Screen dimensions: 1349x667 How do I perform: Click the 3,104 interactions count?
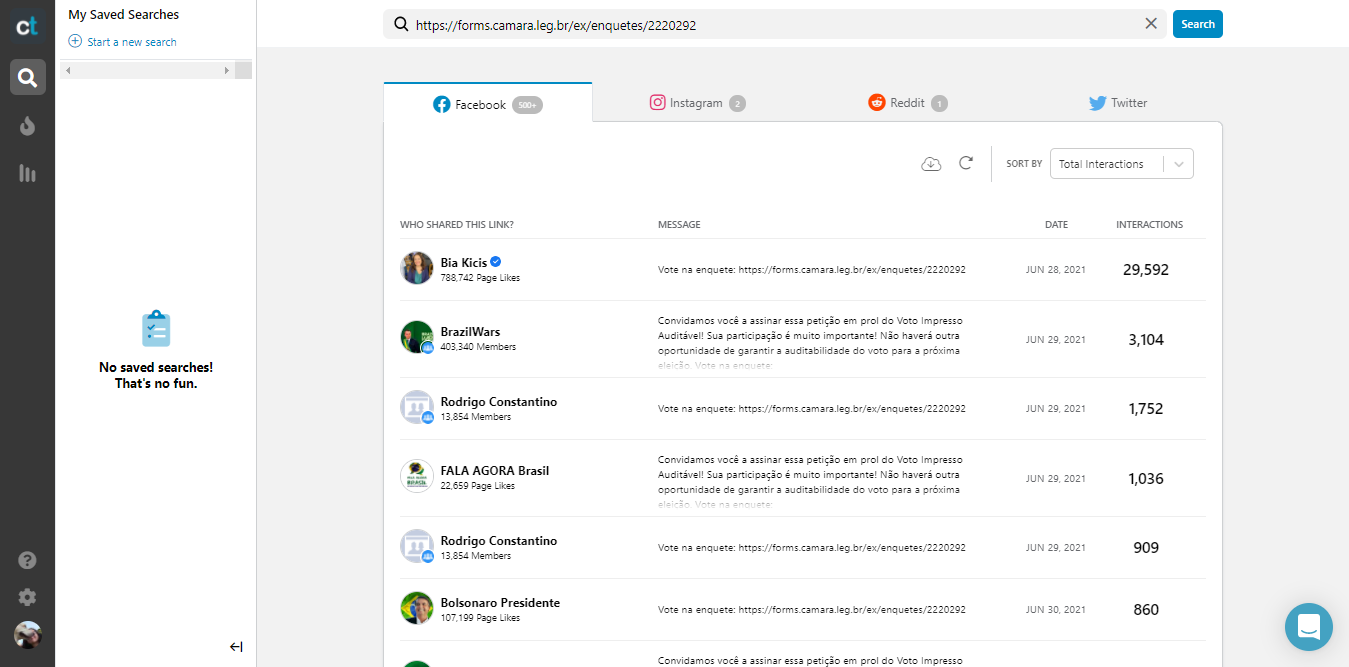1146,340
